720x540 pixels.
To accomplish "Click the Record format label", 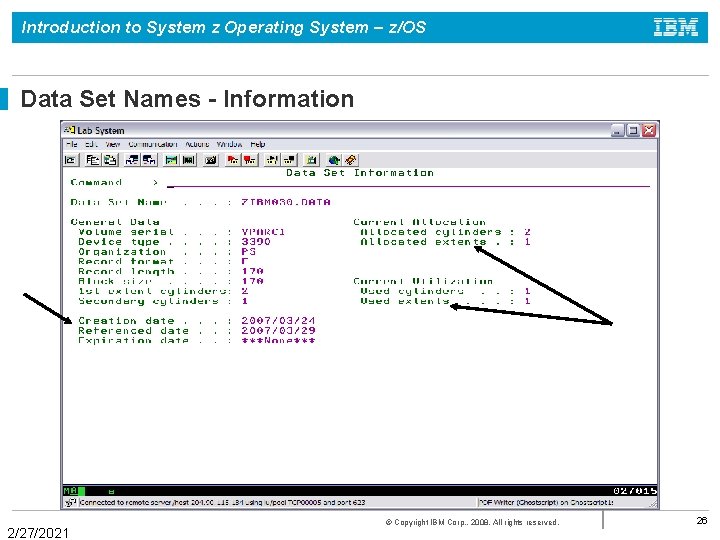I will click(x=126, y=261).
